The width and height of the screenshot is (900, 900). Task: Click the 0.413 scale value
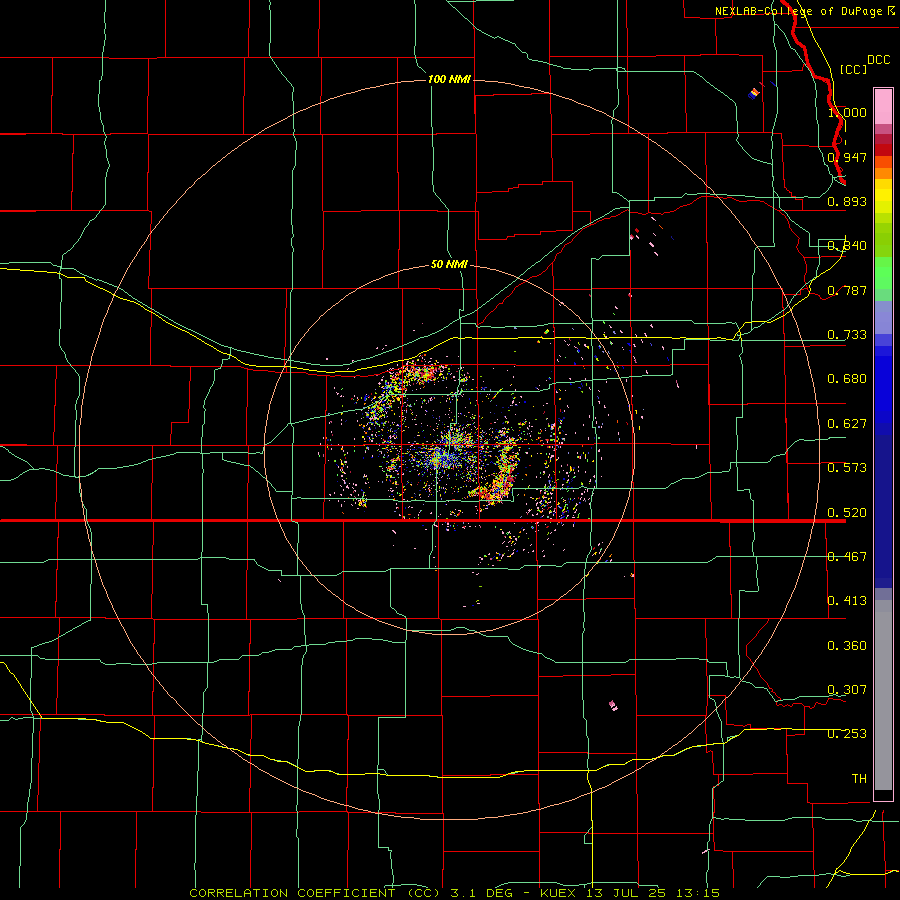847,601
